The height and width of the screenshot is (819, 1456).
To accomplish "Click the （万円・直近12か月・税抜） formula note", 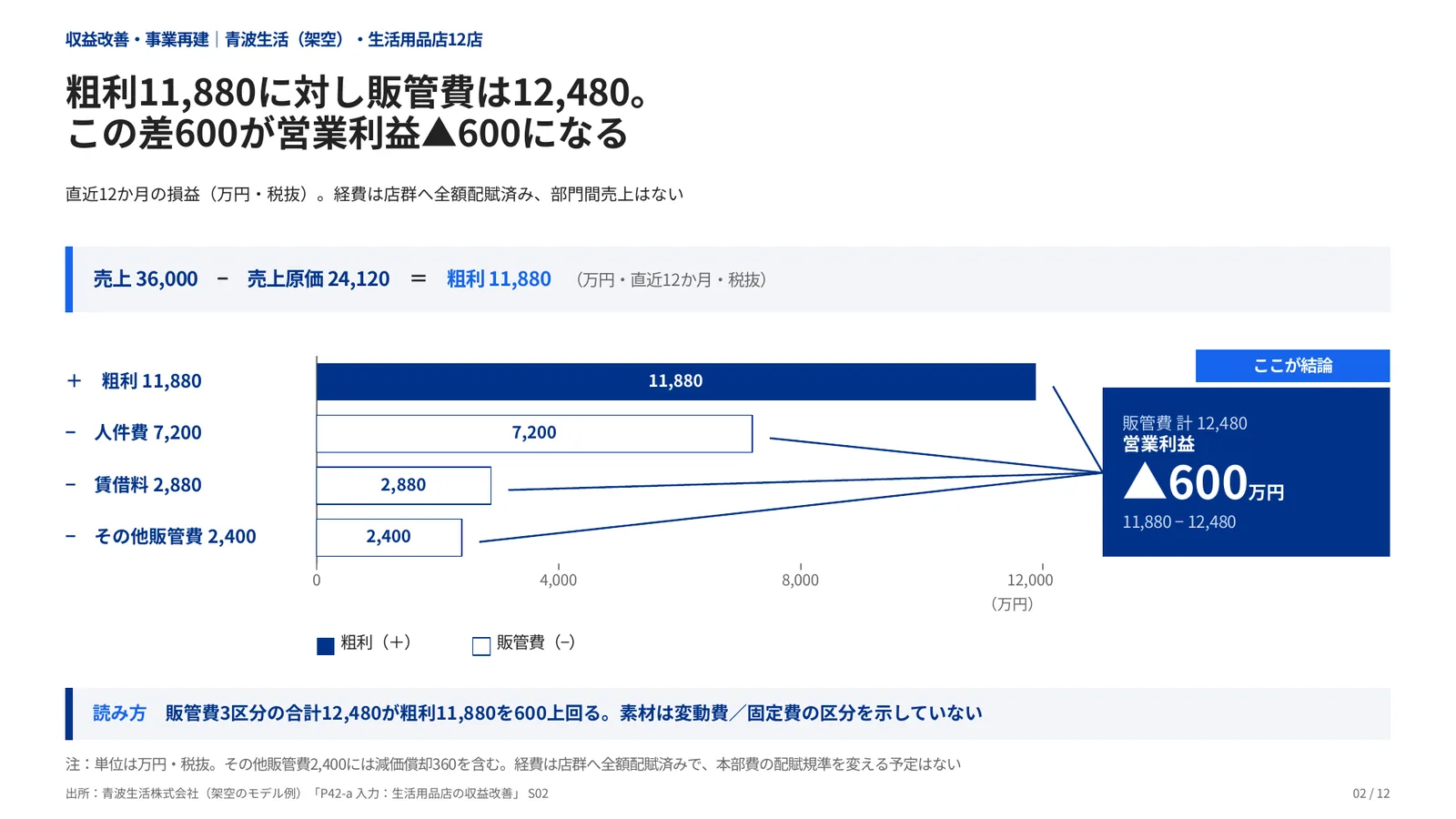I will [672, 280].
